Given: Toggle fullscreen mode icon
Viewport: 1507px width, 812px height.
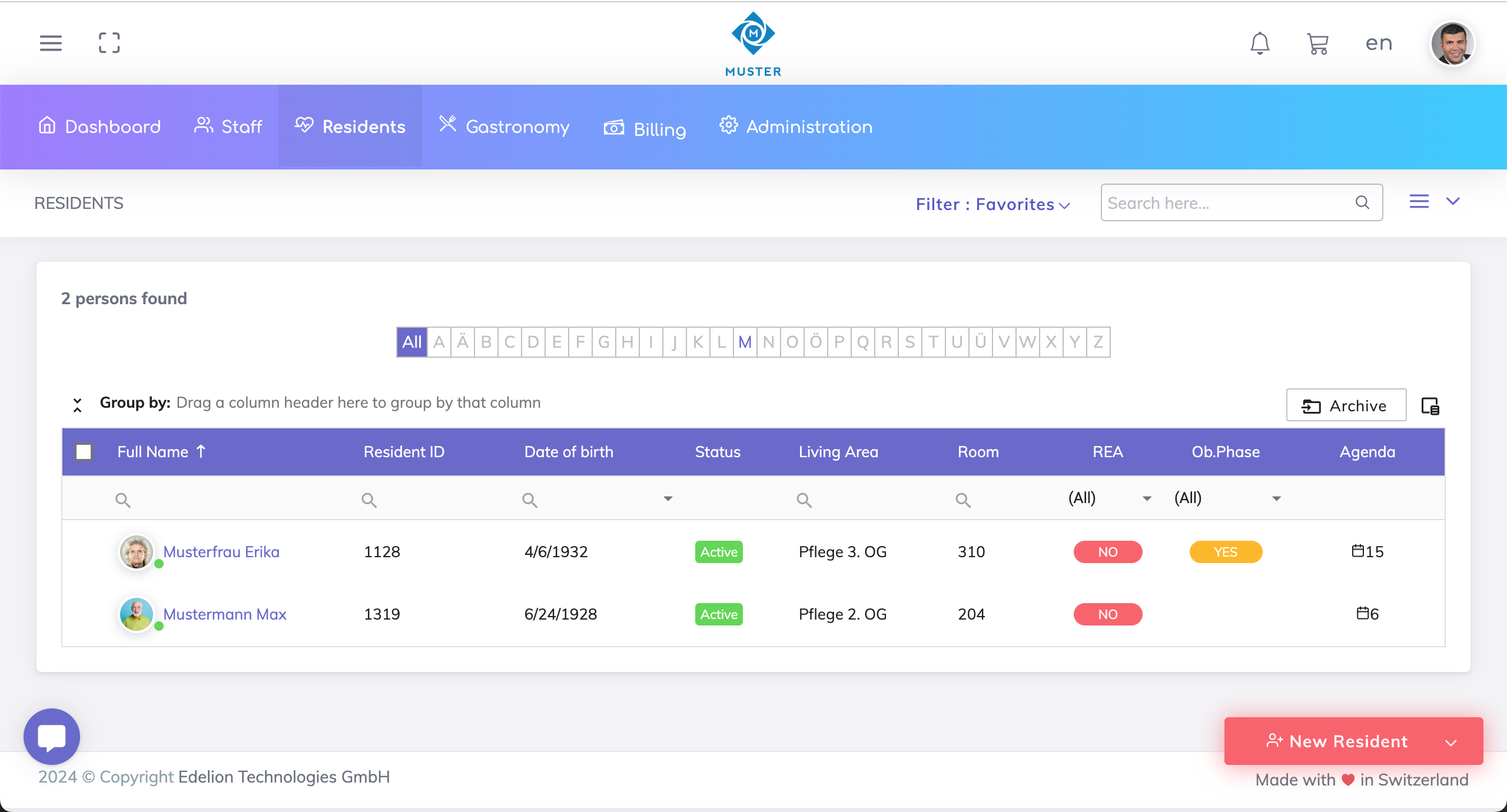Looking at the screenshot, I should pyautogui.click(x=109, y=43).
